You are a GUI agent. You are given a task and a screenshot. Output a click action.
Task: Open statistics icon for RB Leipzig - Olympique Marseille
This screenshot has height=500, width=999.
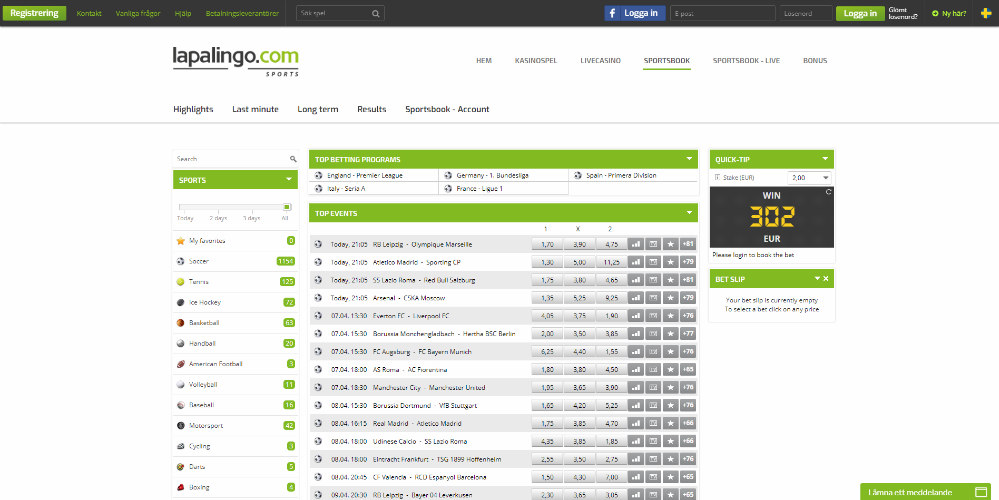pos(635,244)
